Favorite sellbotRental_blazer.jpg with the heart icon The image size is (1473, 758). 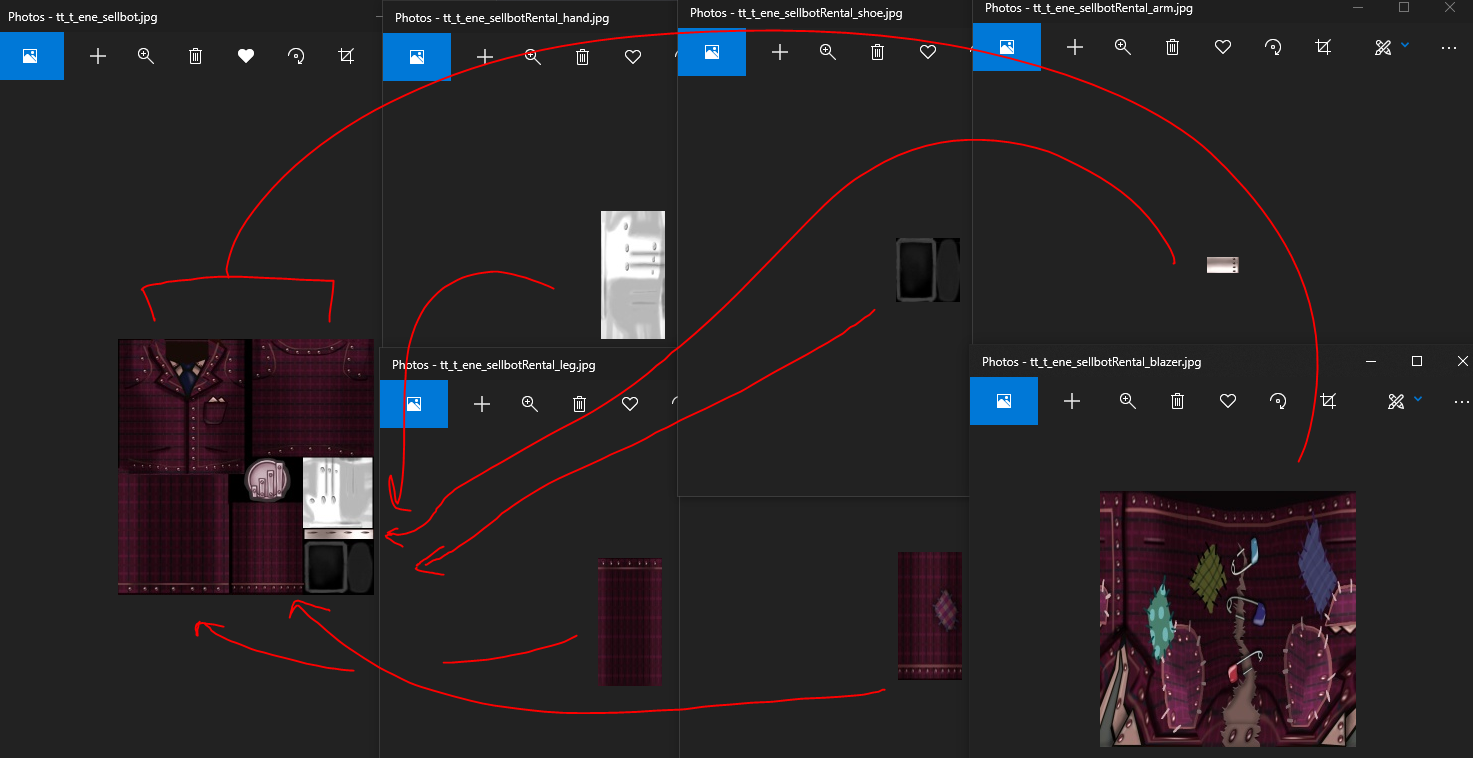1228,401
